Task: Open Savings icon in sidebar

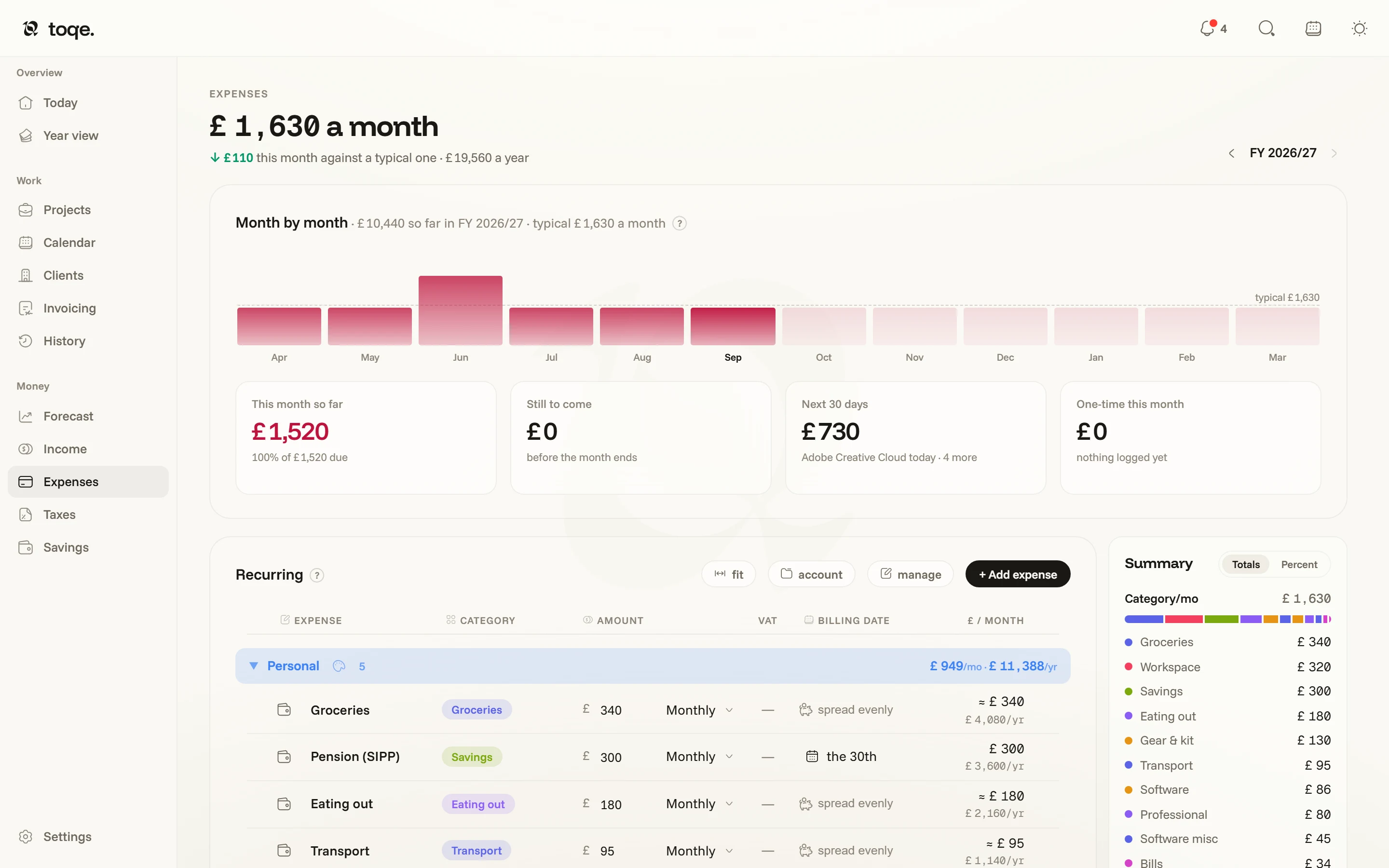Action: pyautogui.click(x=26, y=547)
